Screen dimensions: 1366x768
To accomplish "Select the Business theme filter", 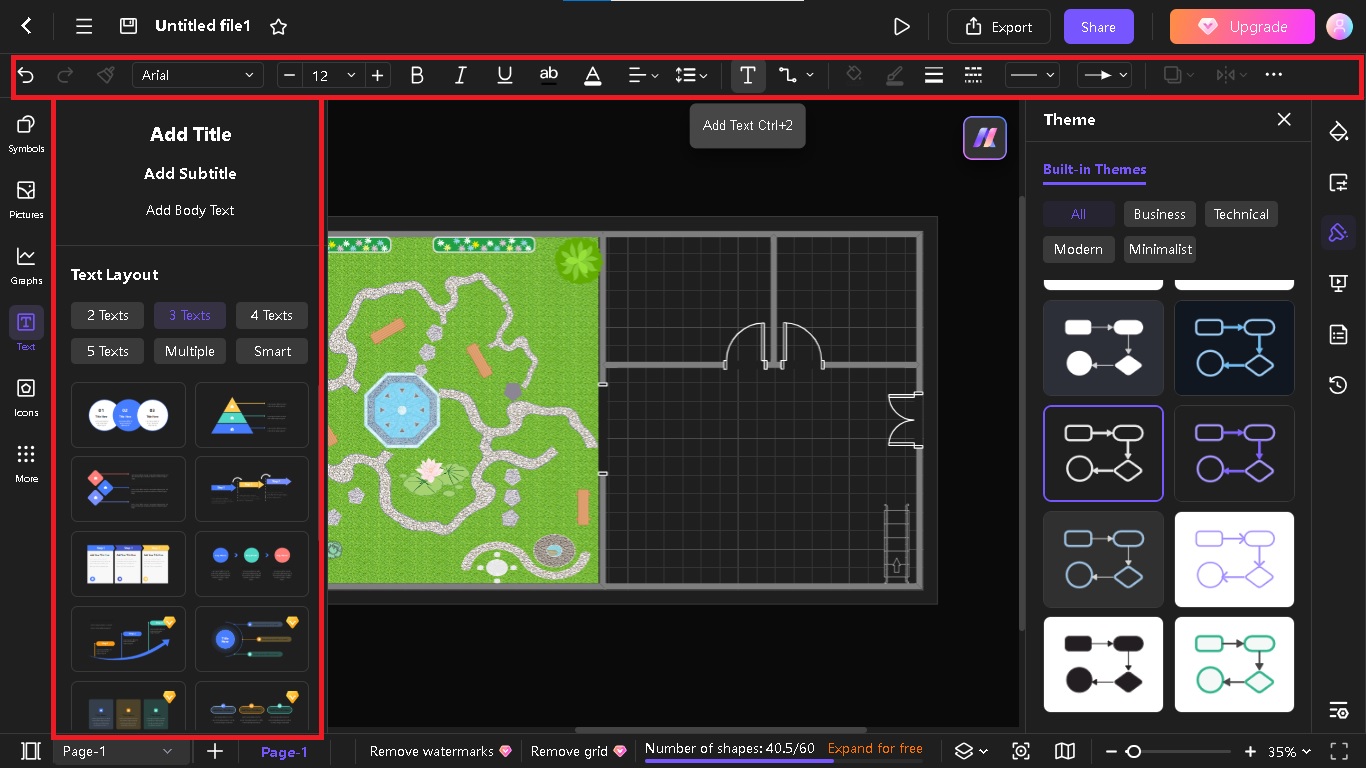I will click(1159, 214).
